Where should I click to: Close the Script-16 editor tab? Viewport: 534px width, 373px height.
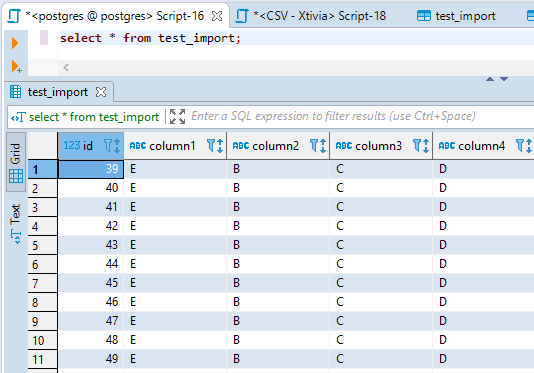(x=217, y=16)
